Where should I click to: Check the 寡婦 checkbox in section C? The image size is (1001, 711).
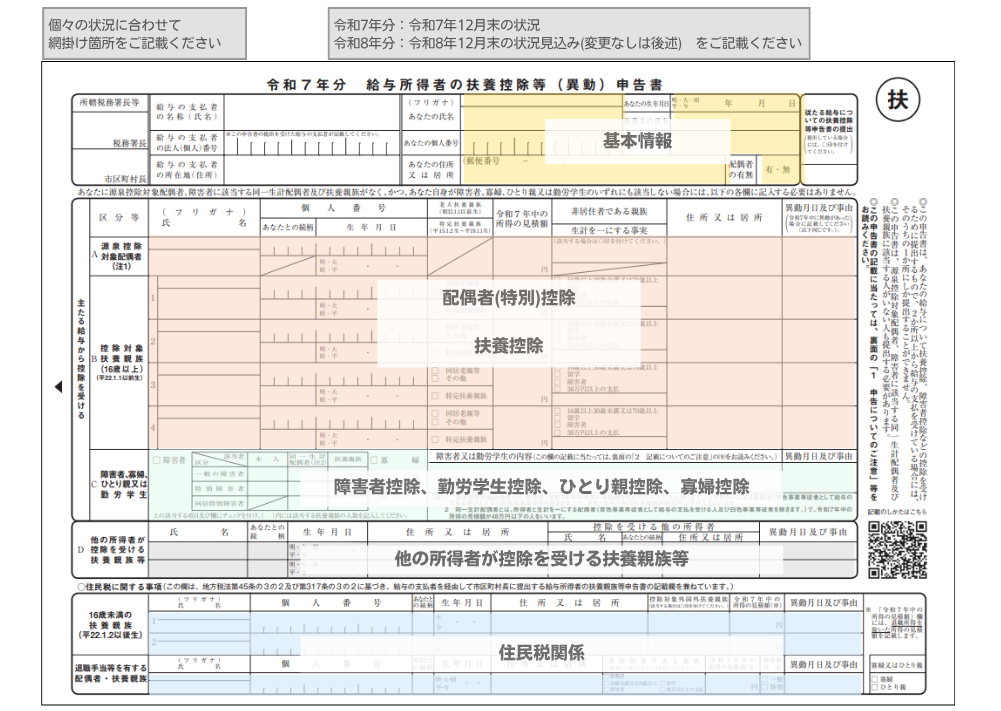pos(374,459)
